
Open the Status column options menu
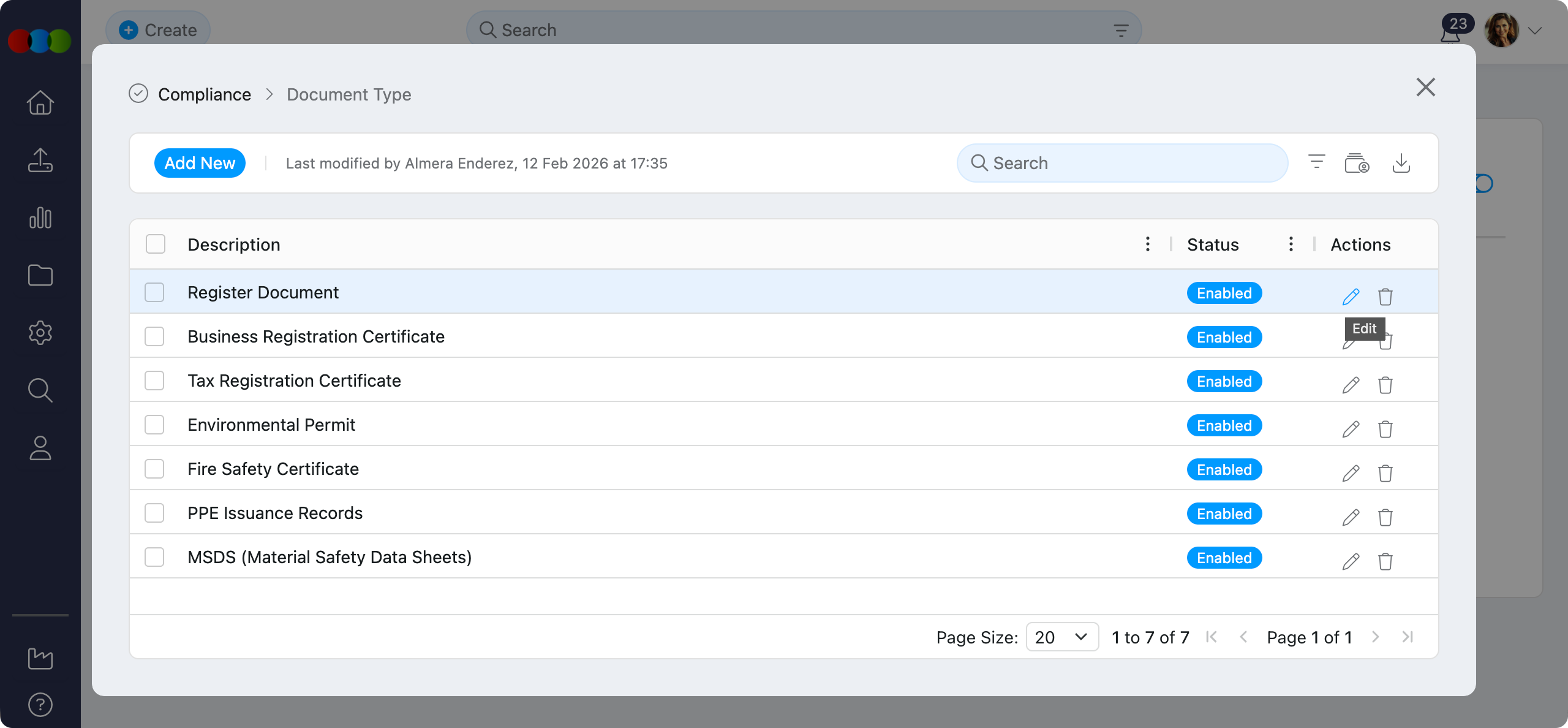[x=1291, y=244]
